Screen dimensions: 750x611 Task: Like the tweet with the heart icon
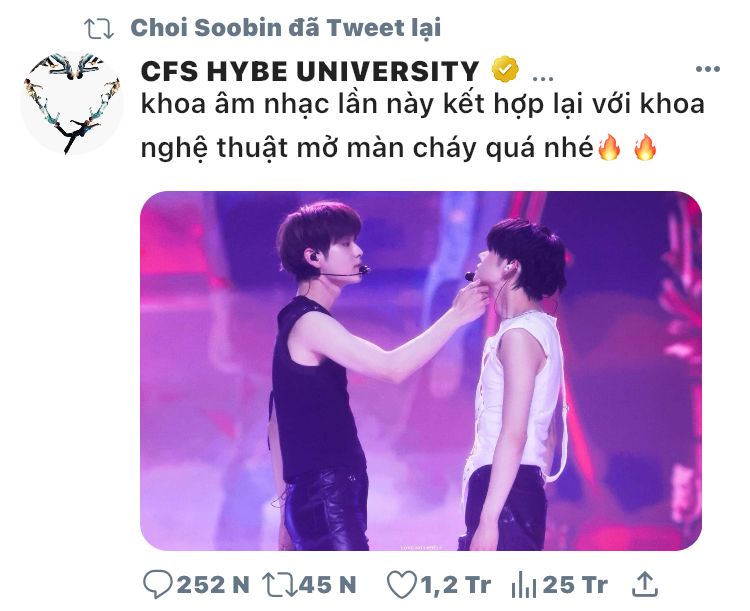pyautogui.click(x=401, y=585)
